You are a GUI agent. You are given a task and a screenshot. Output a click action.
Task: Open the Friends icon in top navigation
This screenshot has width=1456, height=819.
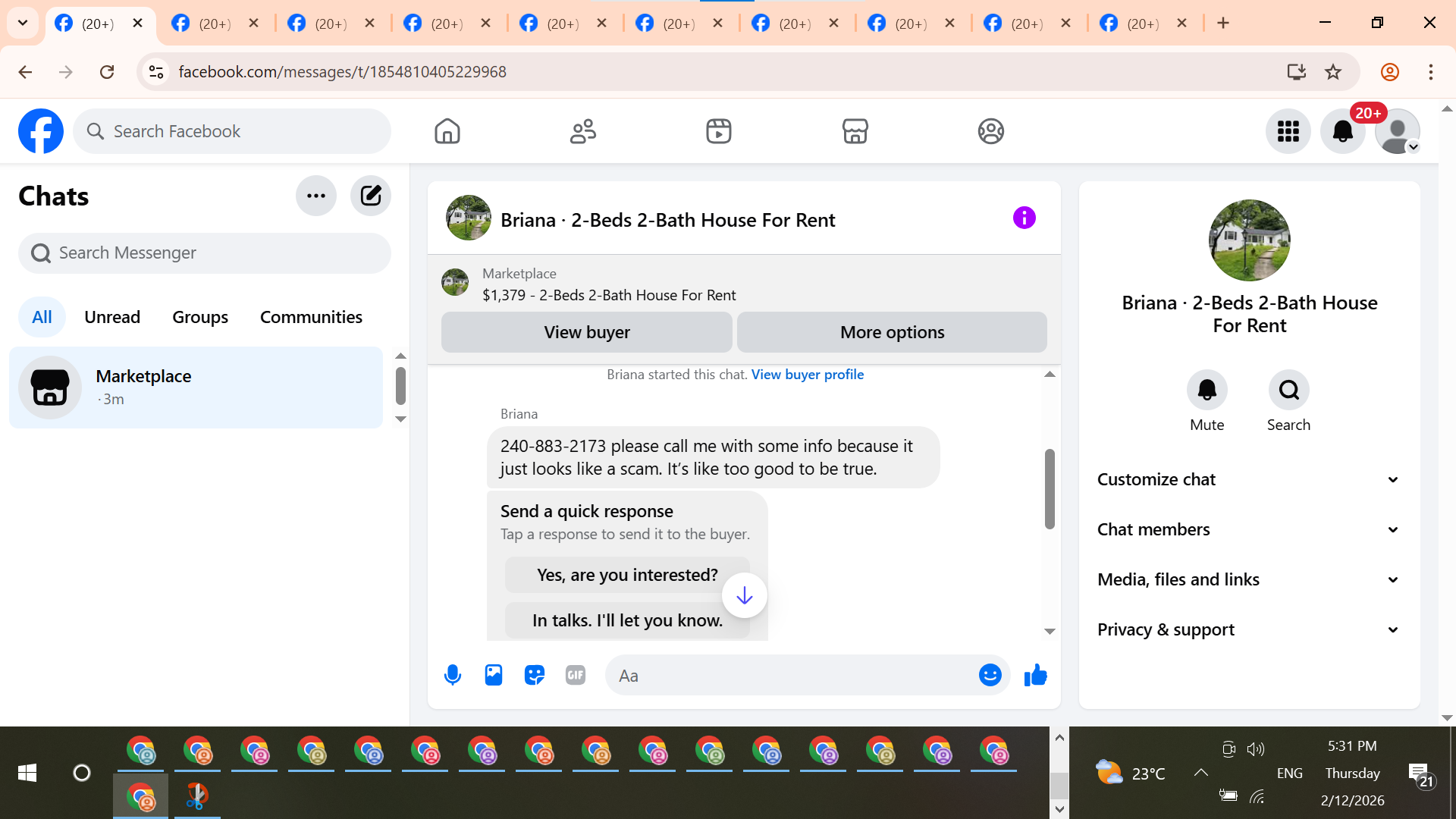(x=583, y=131)
